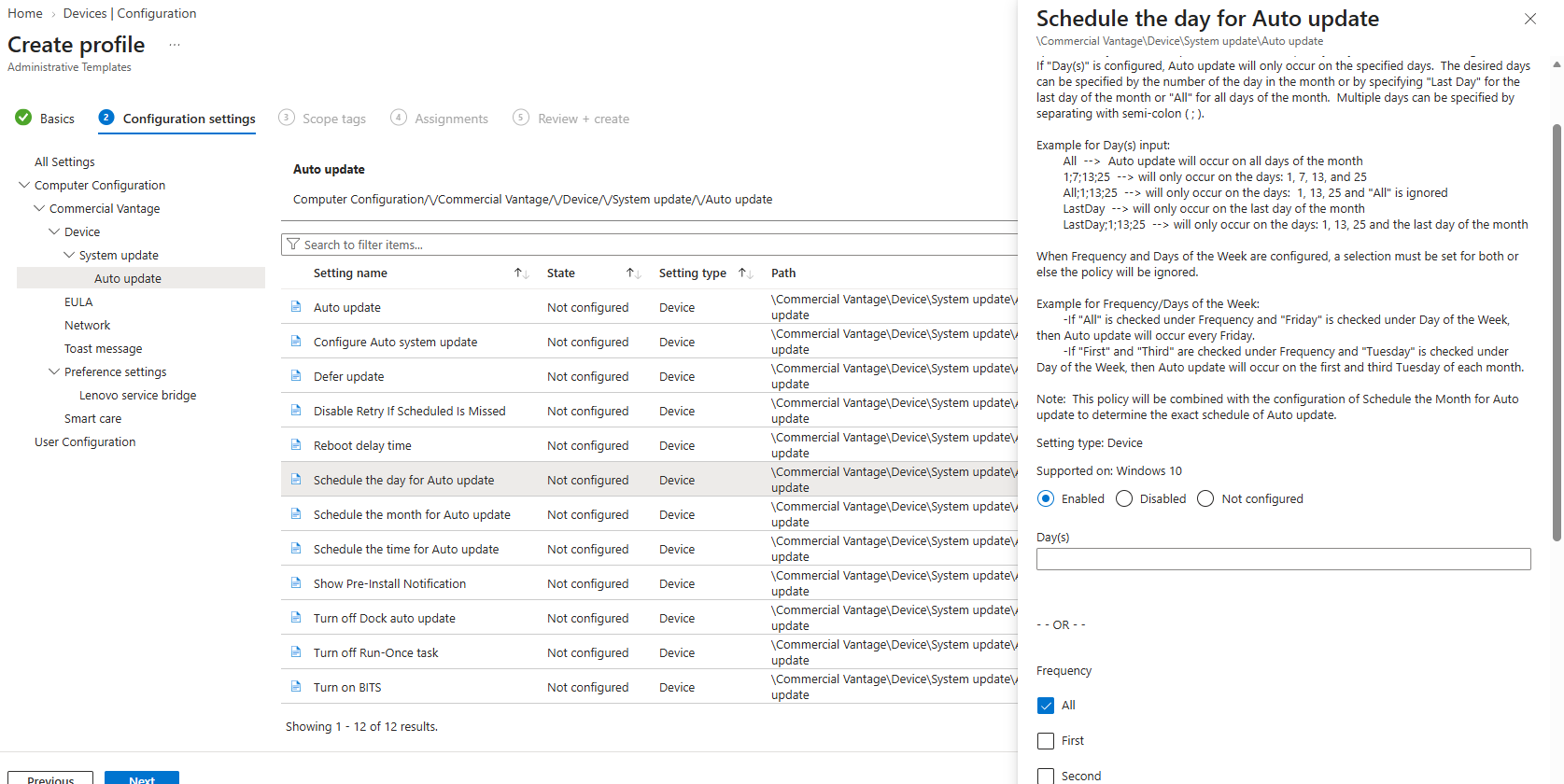1564x784 pixels.
Task: Click document icon beside Turn off Run-Once task
Action: [296, 652]
